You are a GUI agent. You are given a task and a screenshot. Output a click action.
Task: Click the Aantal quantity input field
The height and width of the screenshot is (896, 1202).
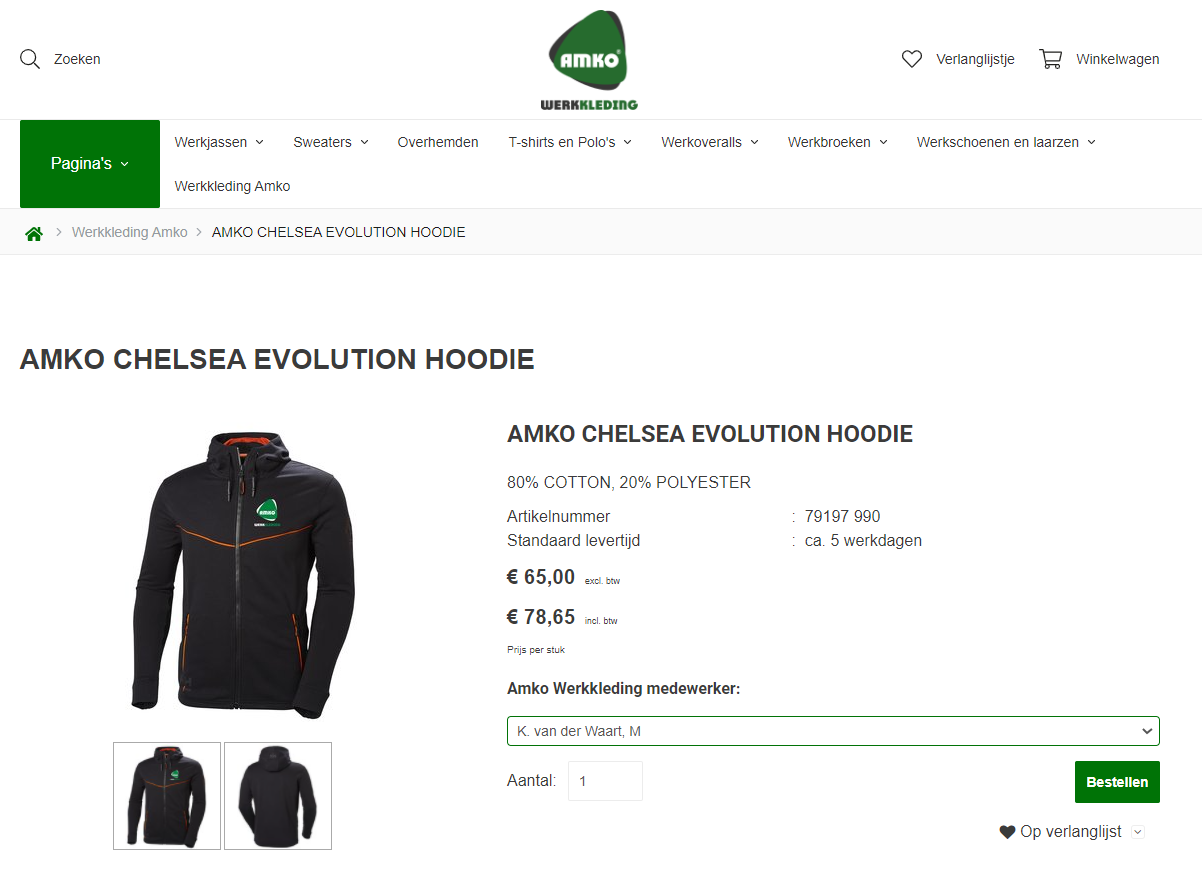click(x=605, y=781)
